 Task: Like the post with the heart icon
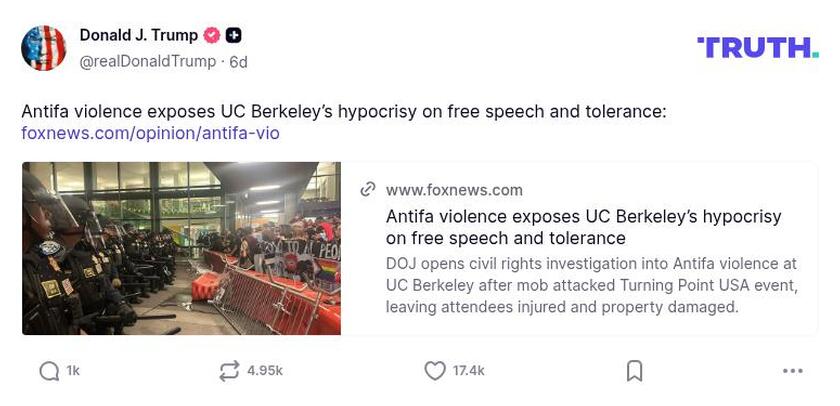(x=435, y=371)
